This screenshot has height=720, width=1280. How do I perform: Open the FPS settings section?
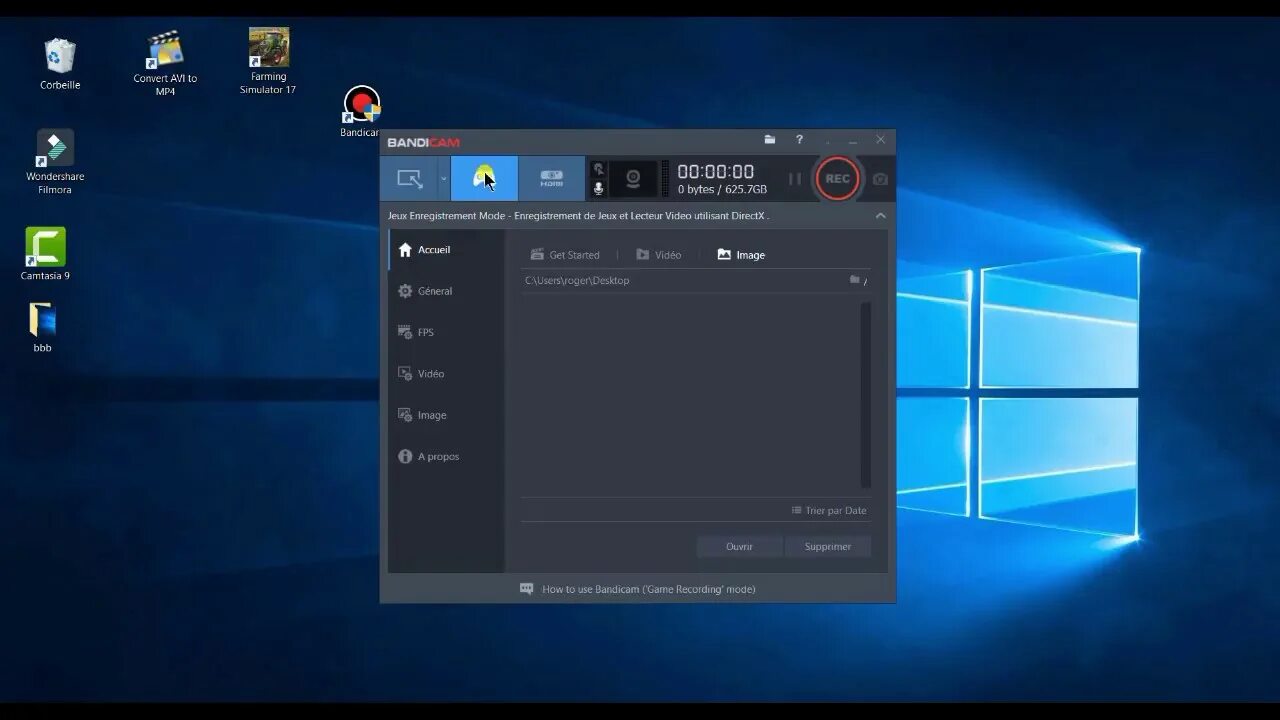coord(446,332)
